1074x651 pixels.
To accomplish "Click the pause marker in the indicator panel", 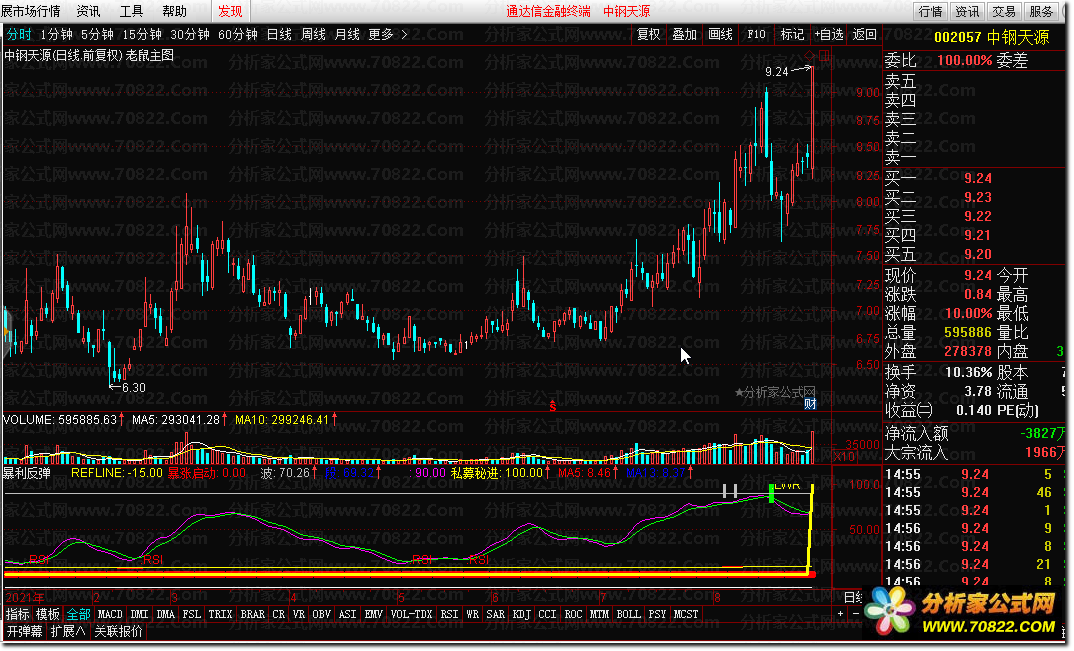I will pyautogui.click(x=730, y=491).
